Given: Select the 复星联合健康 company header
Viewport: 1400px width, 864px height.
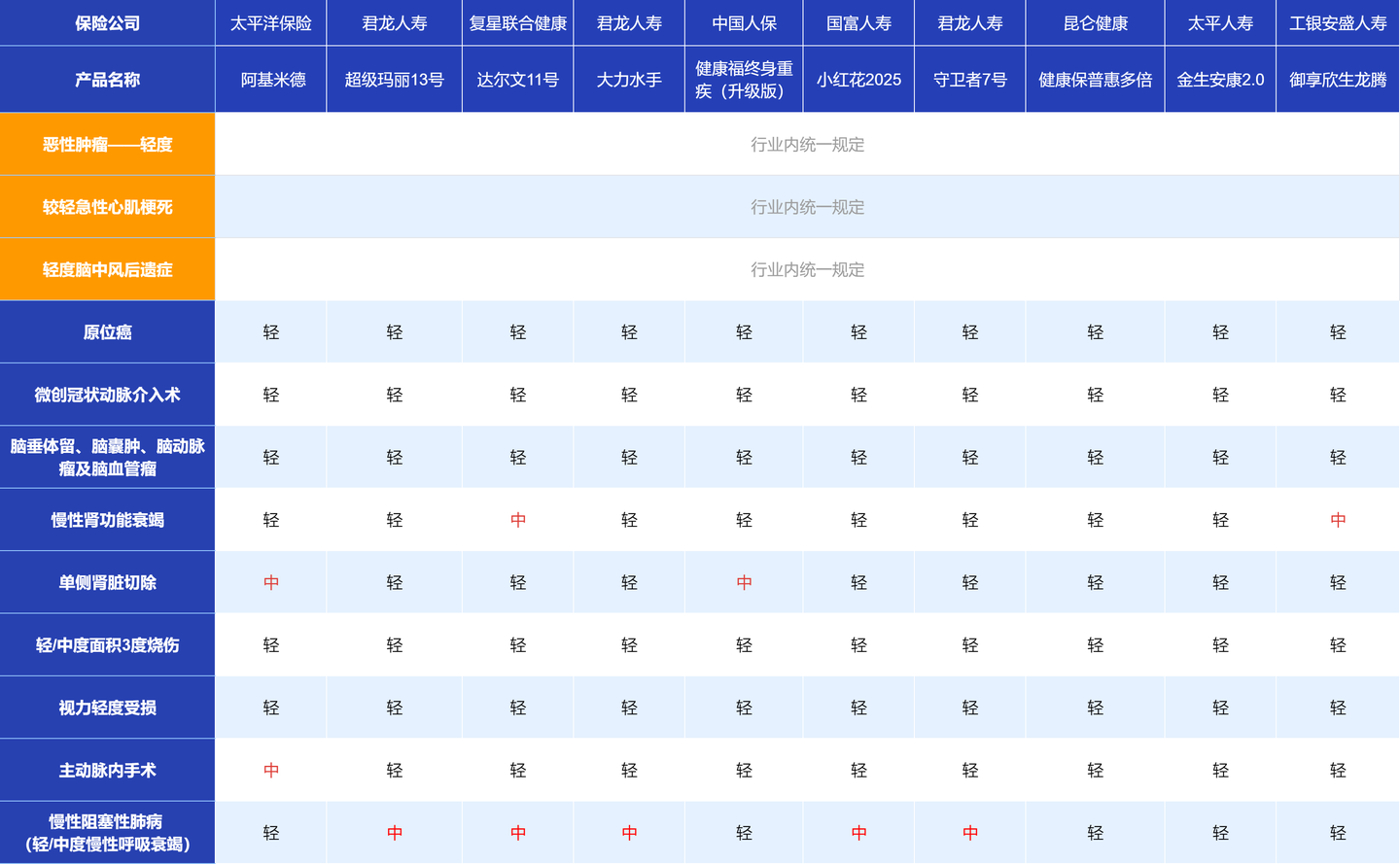Looking at the screenshot, I should click(518, 23).
